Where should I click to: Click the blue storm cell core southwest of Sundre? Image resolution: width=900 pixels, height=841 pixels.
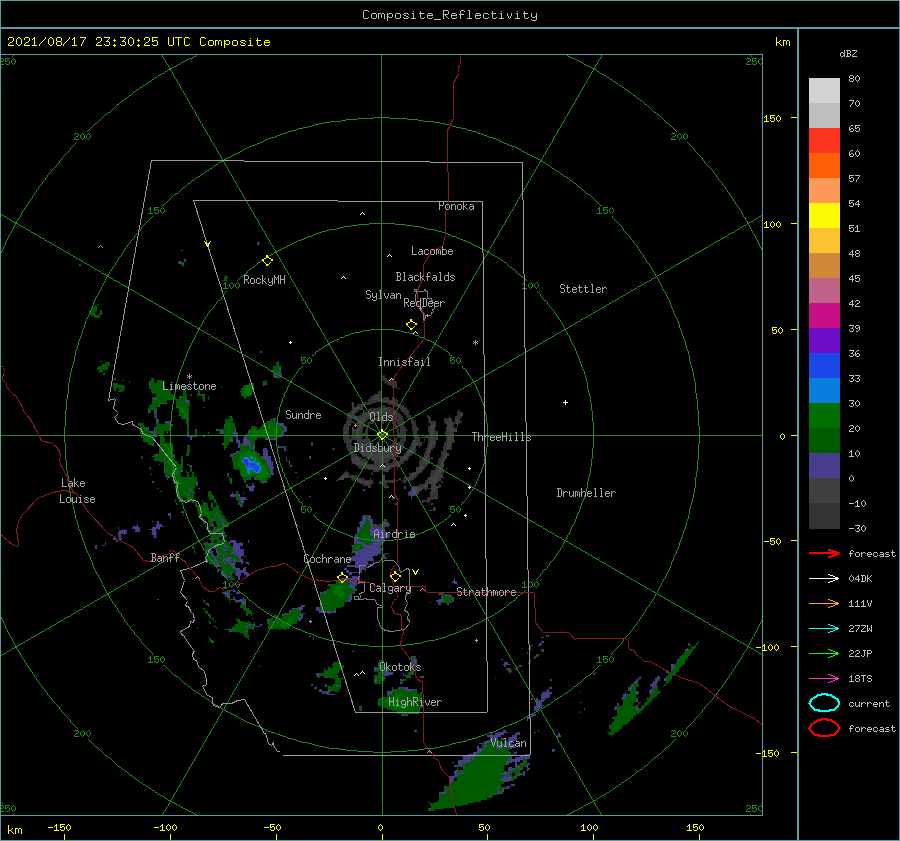point(251,464)
